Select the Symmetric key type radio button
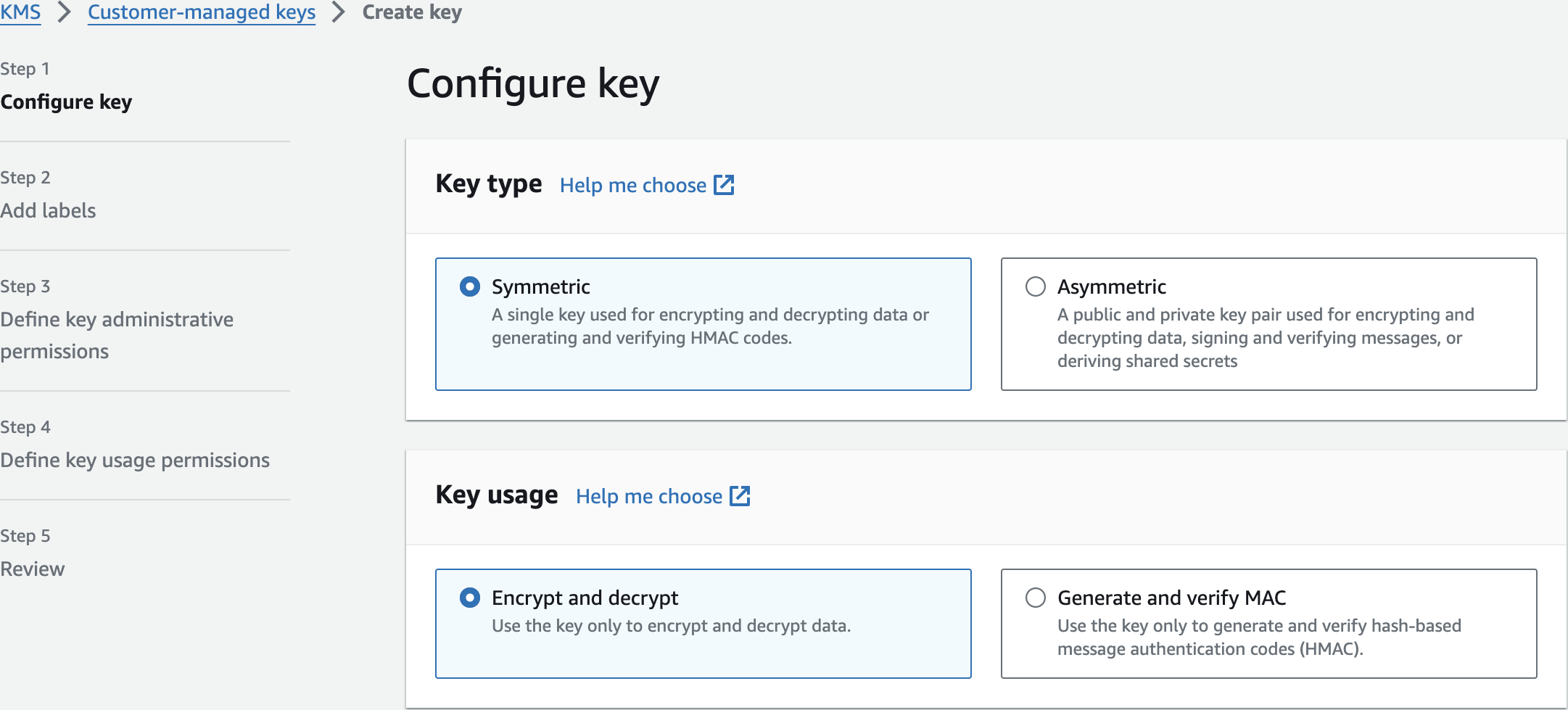This screenshot has width=1568, height=710. click(x=470, y=286)
